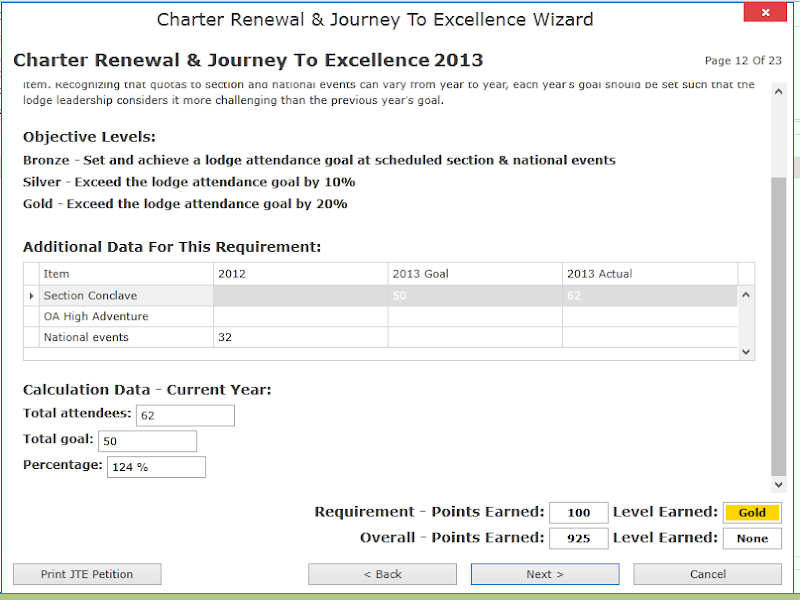
Task: Click Requirement Points Earned box showing 100
Action: (579, 512)
